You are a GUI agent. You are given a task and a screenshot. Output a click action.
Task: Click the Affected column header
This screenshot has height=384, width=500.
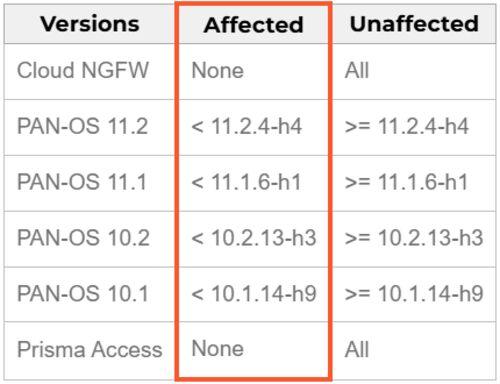coord(254,25)
